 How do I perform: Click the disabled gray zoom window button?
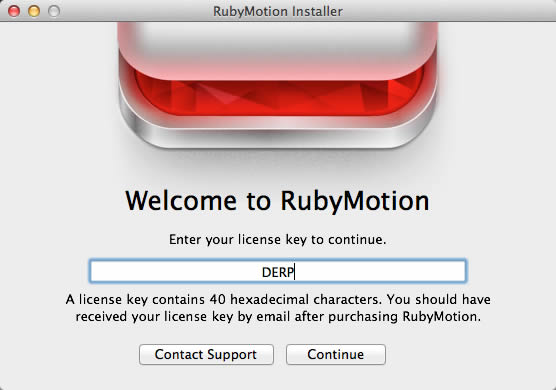(54, 11)
